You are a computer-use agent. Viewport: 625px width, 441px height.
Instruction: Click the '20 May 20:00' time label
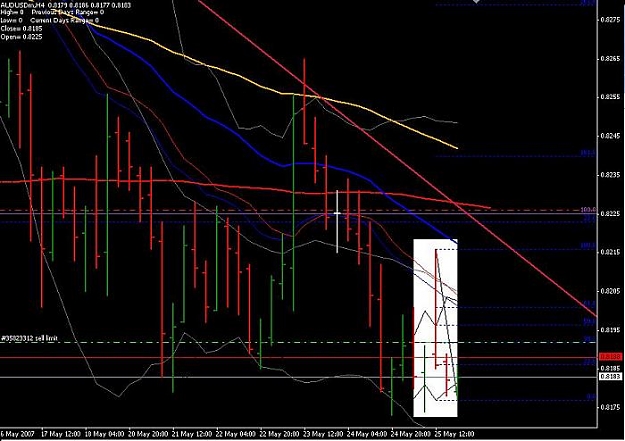coord(148,434)
